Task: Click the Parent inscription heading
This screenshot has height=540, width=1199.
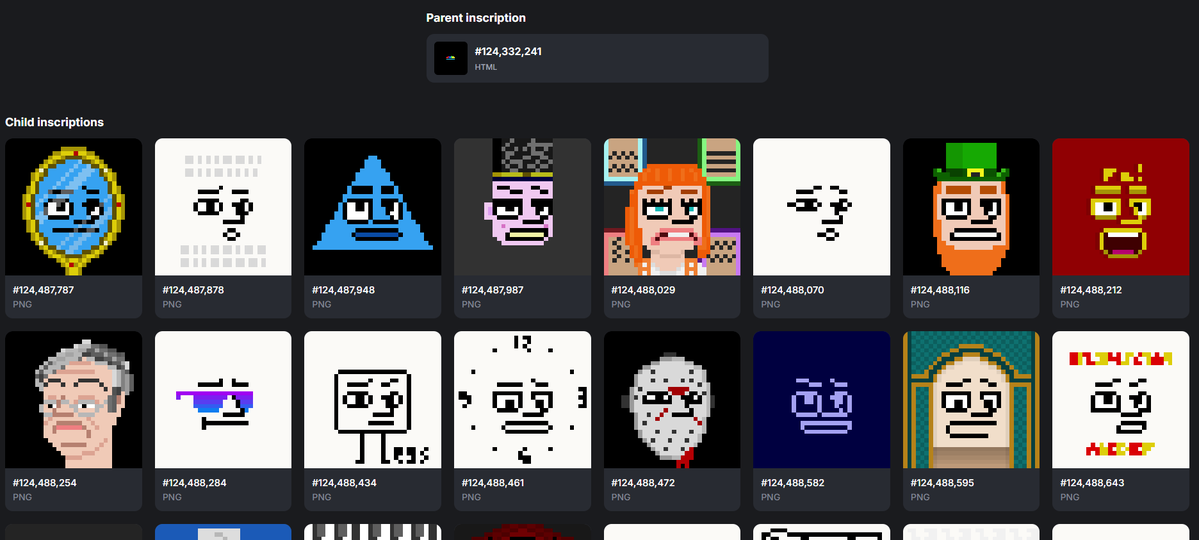Action: click(476, 18)
